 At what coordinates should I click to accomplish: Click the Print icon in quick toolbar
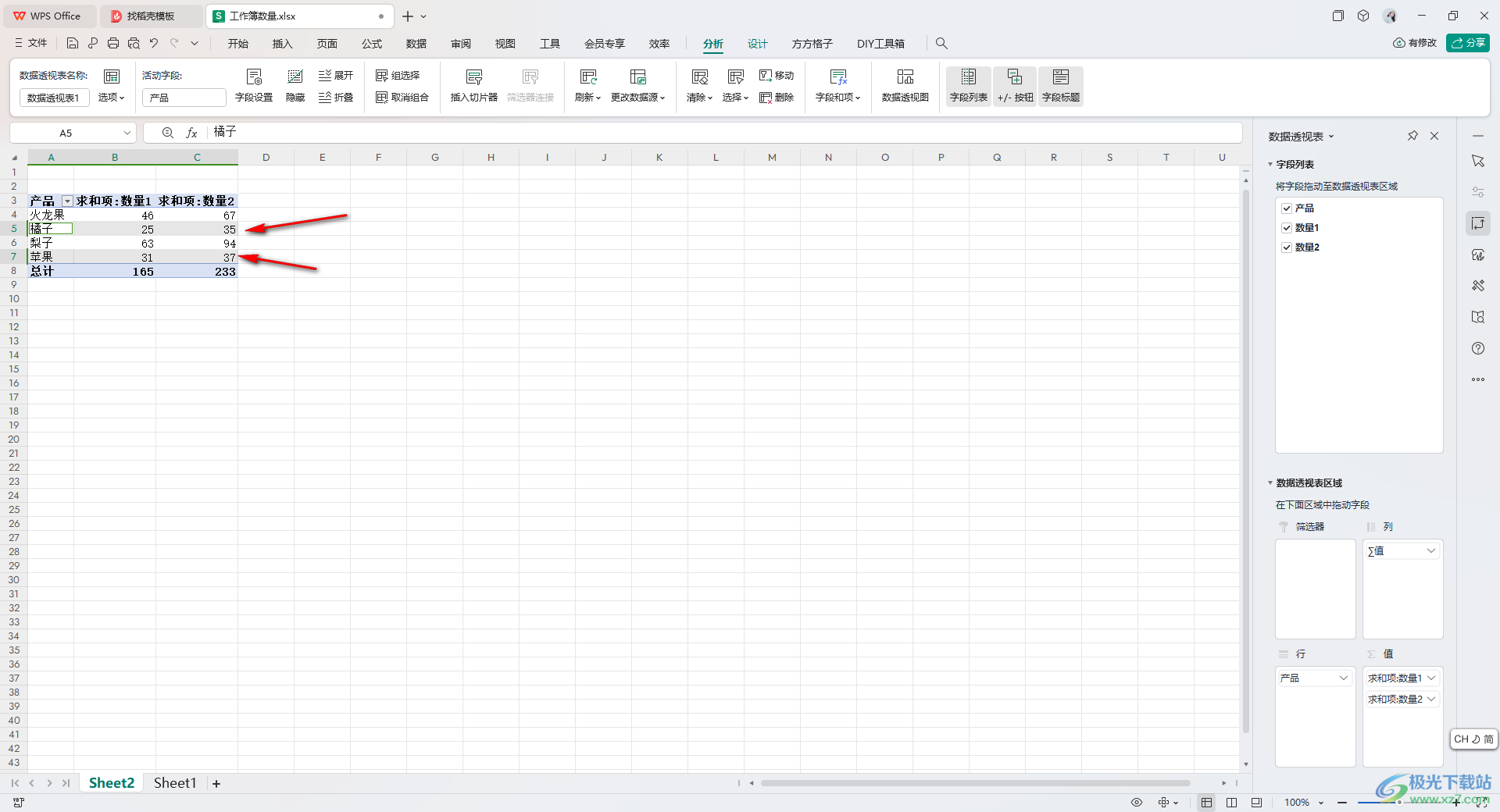(x=113, y=44)
